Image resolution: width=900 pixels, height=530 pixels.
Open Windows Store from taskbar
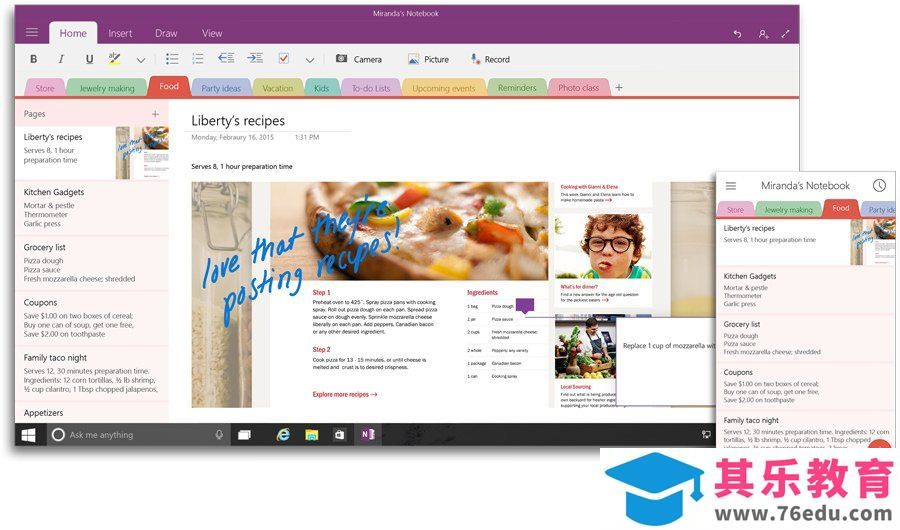click(x=339, y=435)
